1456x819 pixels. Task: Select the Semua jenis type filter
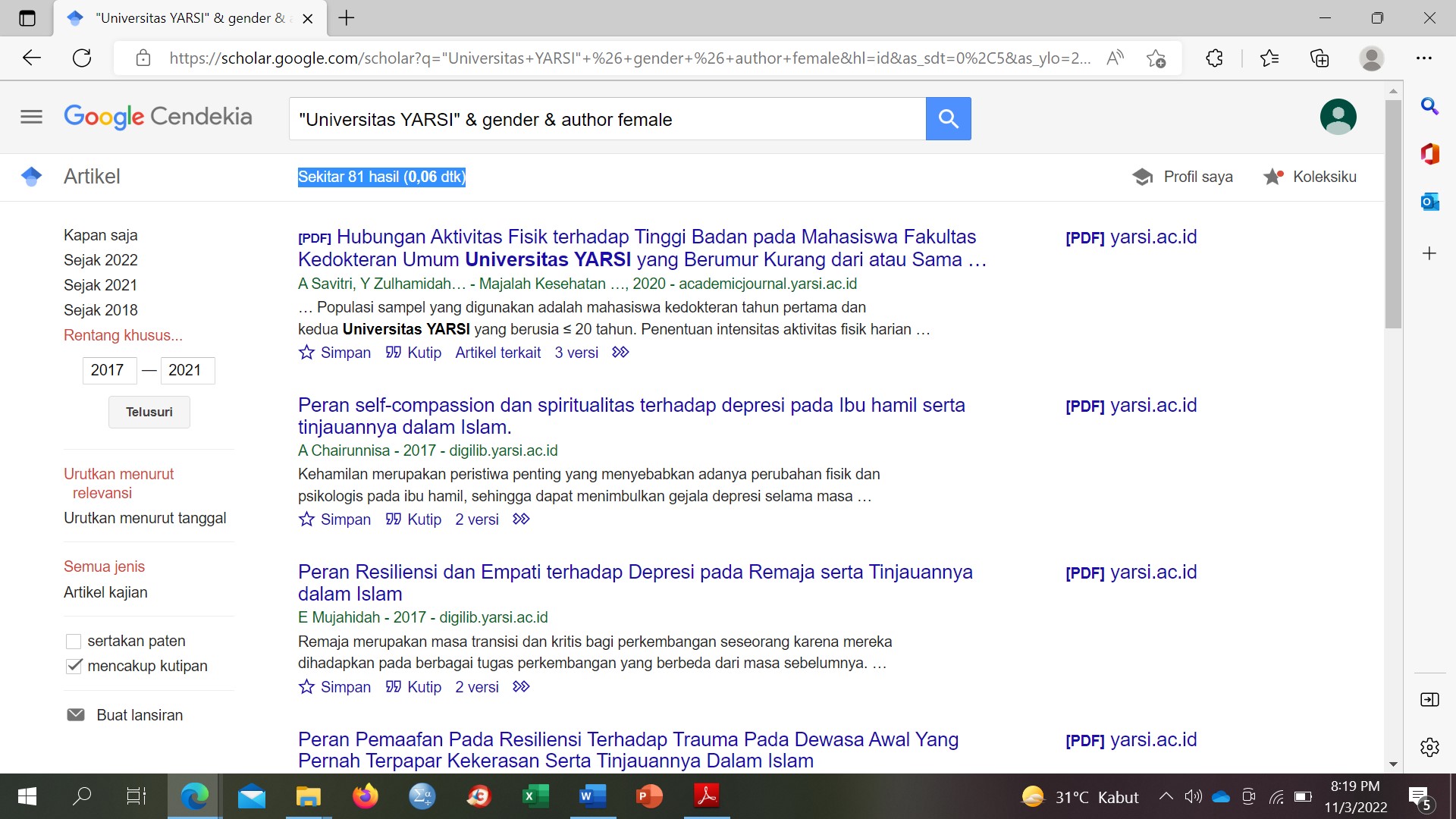(x=104, y=566)
